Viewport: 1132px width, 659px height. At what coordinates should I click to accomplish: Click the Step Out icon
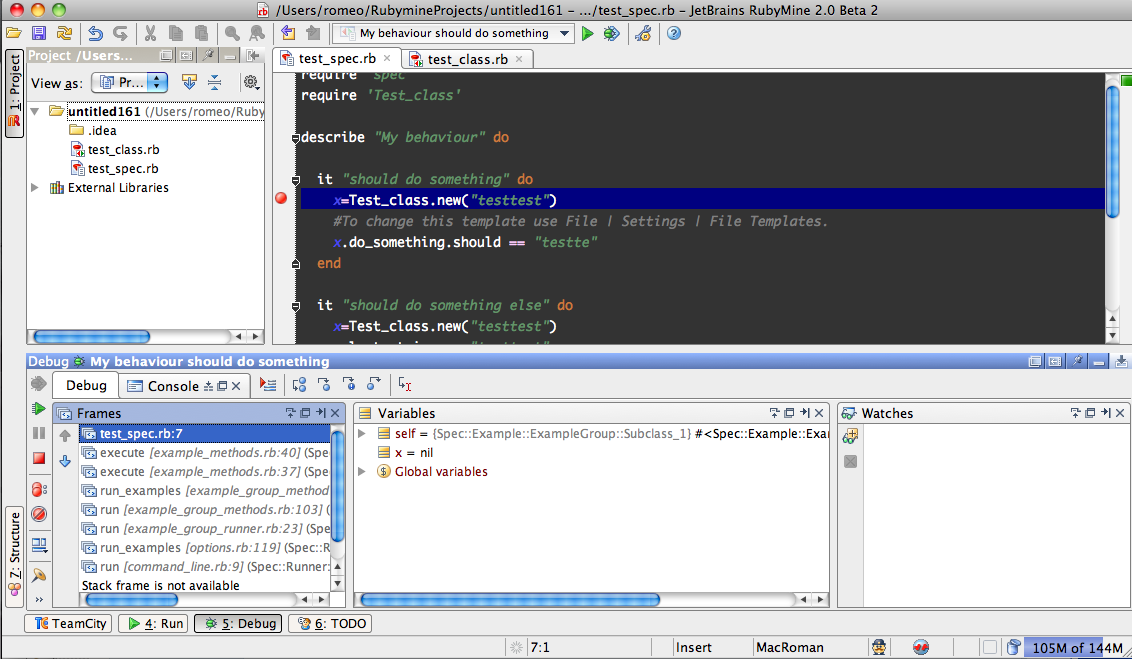(x=374, y=385)
